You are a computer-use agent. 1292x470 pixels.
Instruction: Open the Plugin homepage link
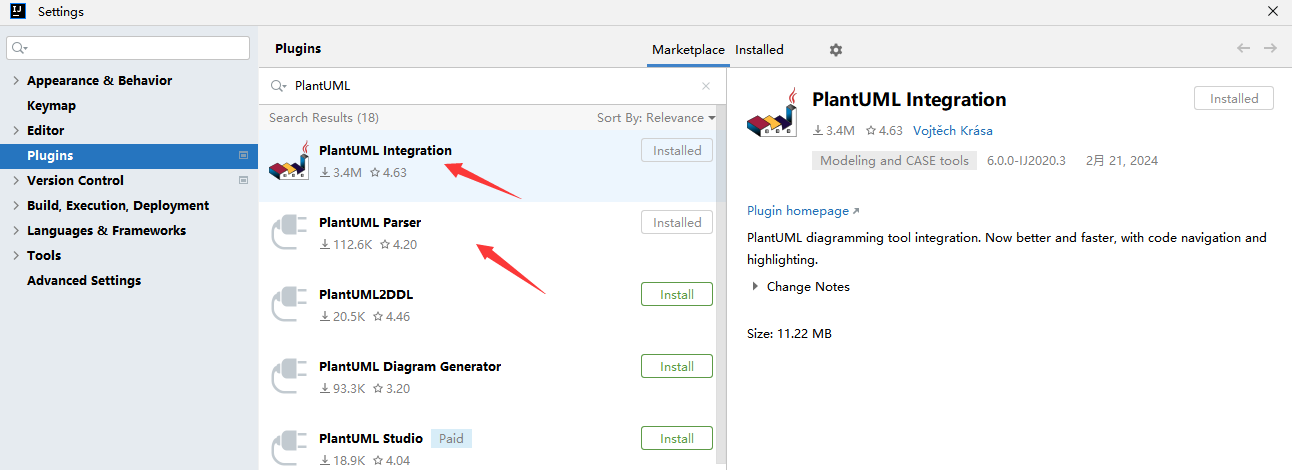pyautogui.click(x=803, y=211)
